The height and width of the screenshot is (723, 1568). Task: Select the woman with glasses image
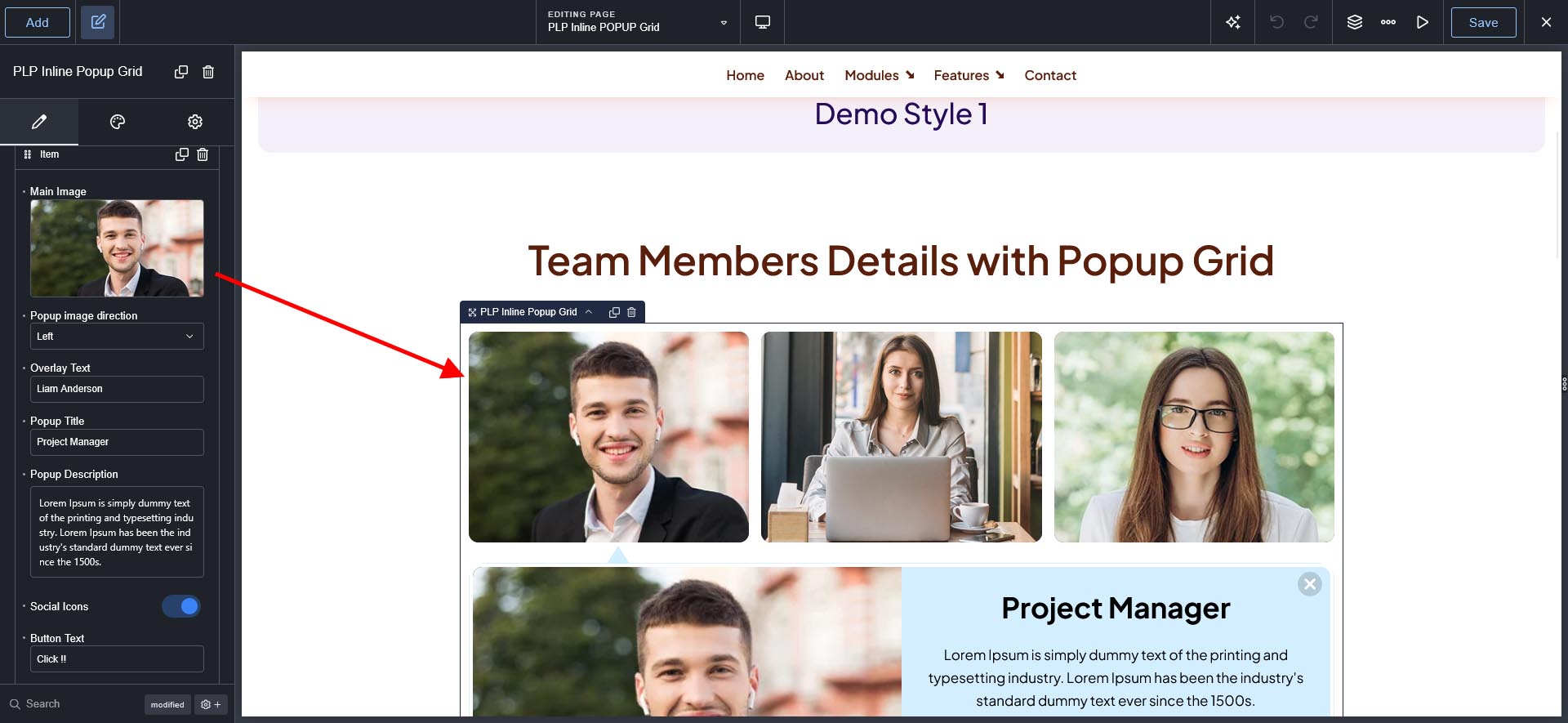click(1194, 437)
